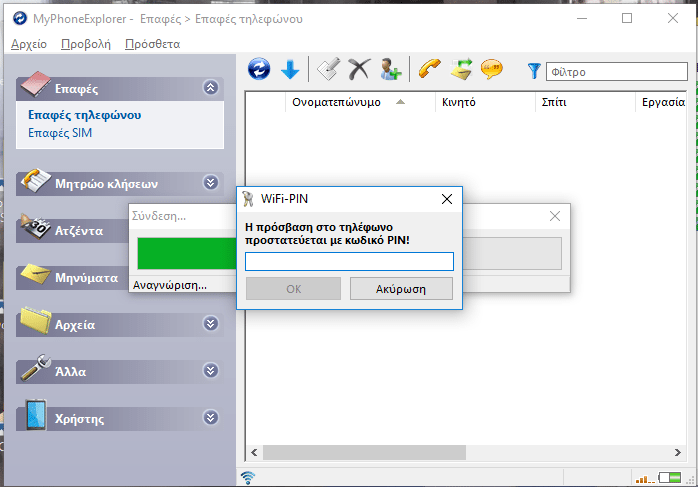The image size is (698, 487).
Task: Click the Άλλα wrench icon
Action: (36, 368)
